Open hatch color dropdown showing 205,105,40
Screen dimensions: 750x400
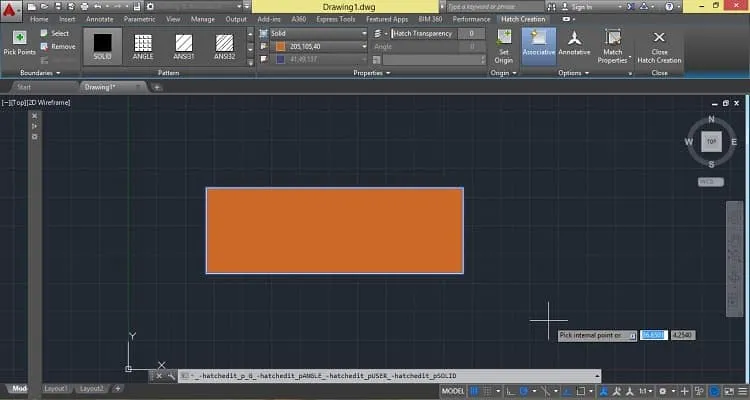click(x=318, y=46)
